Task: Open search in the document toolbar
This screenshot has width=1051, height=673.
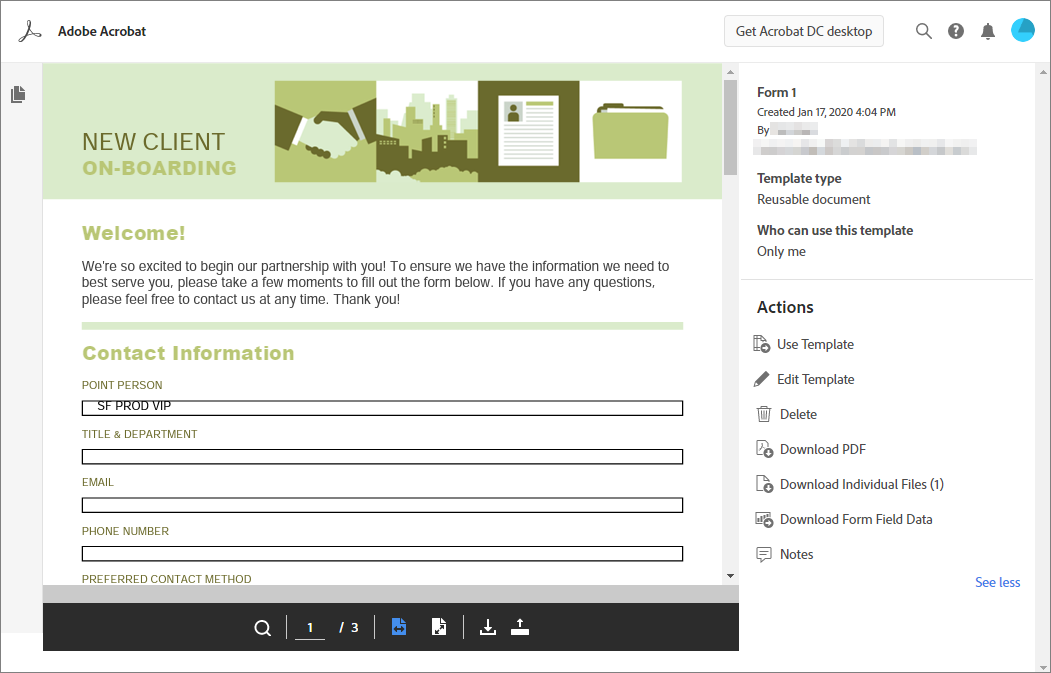Action: click(263, 627)
